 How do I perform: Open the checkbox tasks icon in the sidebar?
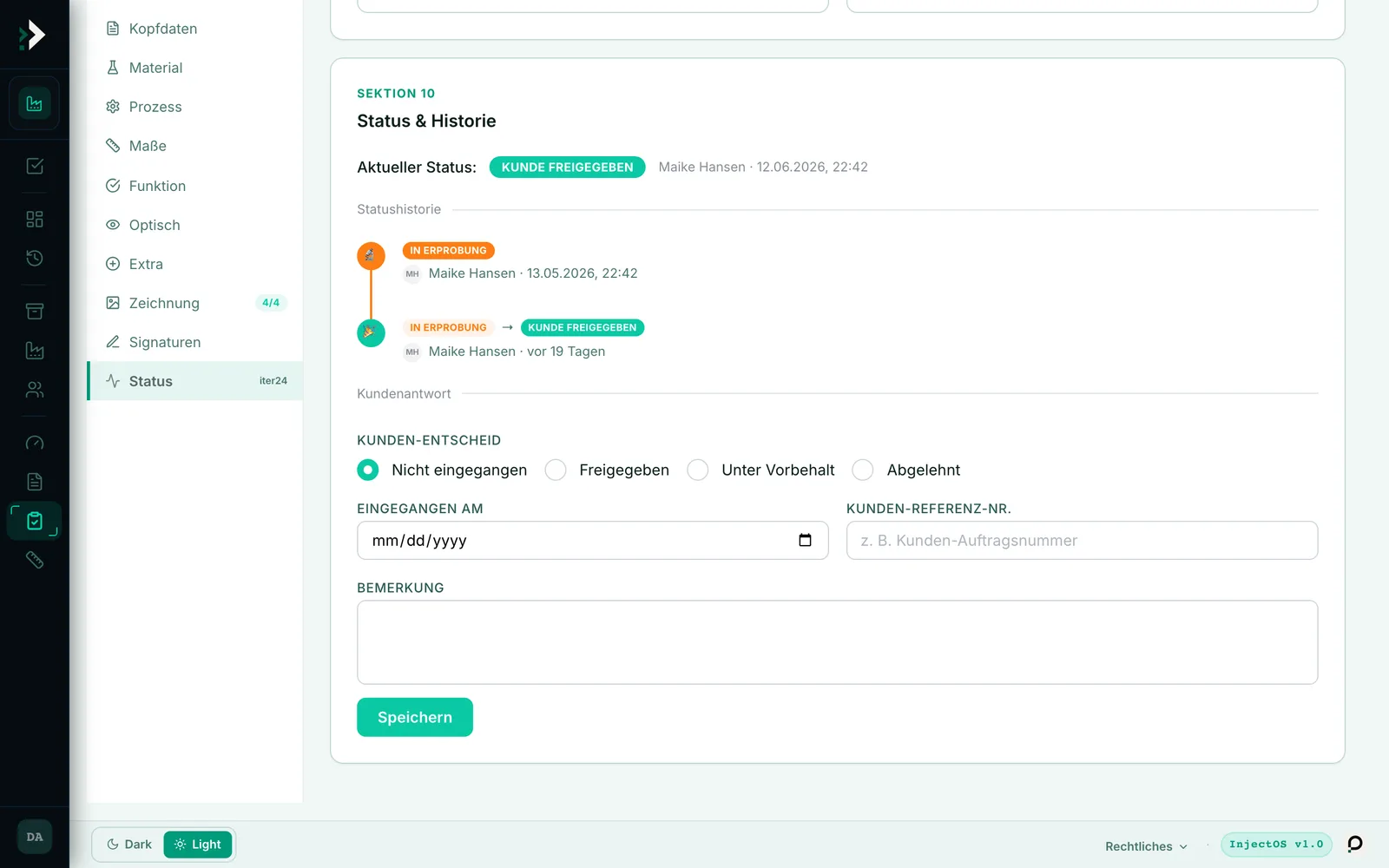tap(35, 166)
